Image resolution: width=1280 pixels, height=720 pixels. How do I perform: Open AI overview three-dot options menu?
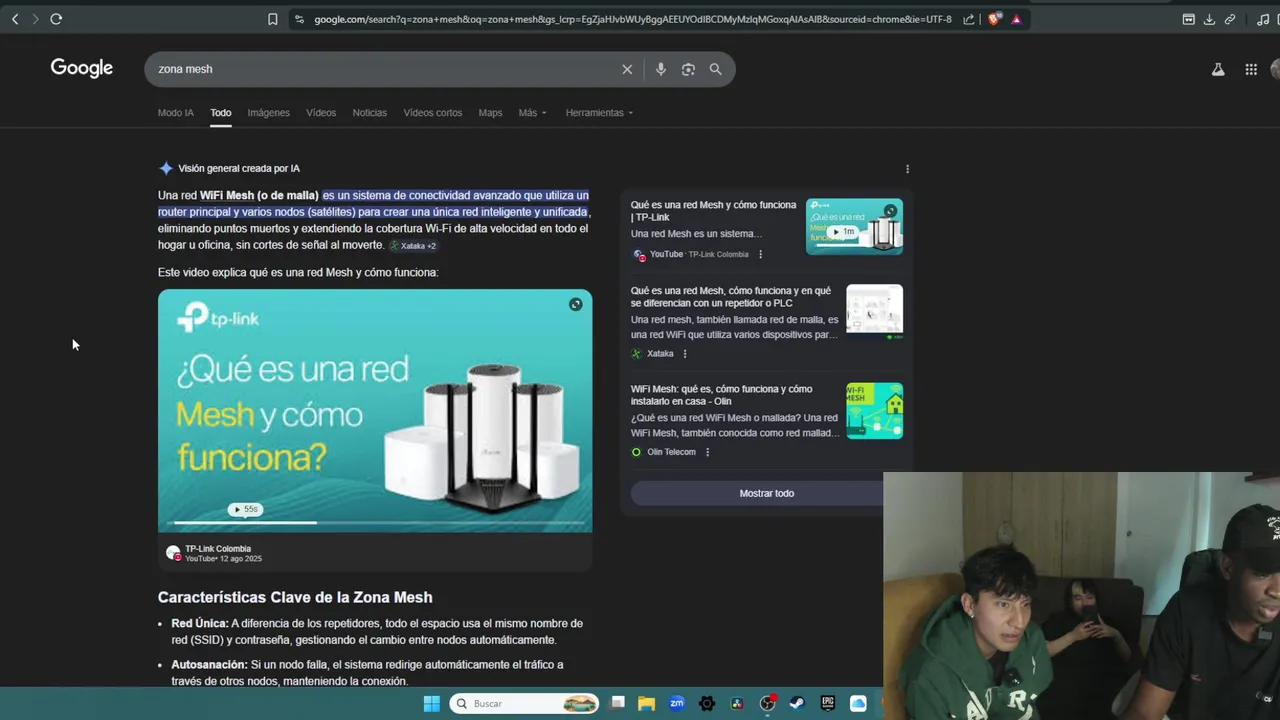(907, 169)
